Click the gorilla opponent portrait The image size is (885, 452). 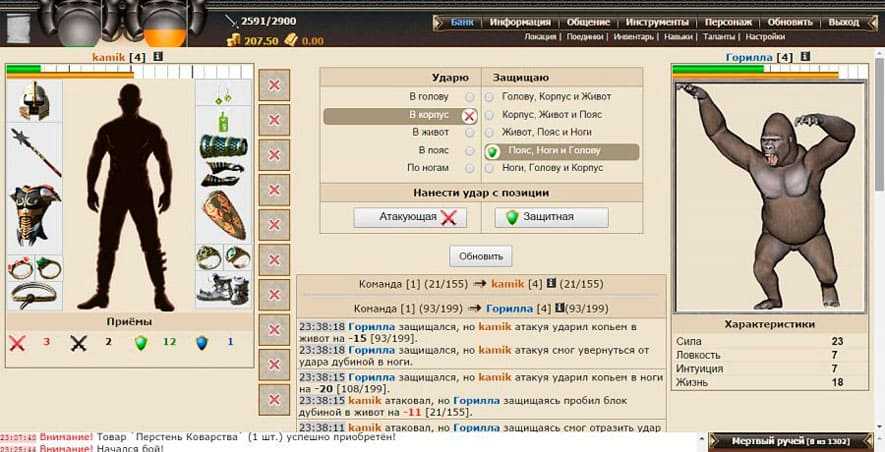[x=767, y=196]
